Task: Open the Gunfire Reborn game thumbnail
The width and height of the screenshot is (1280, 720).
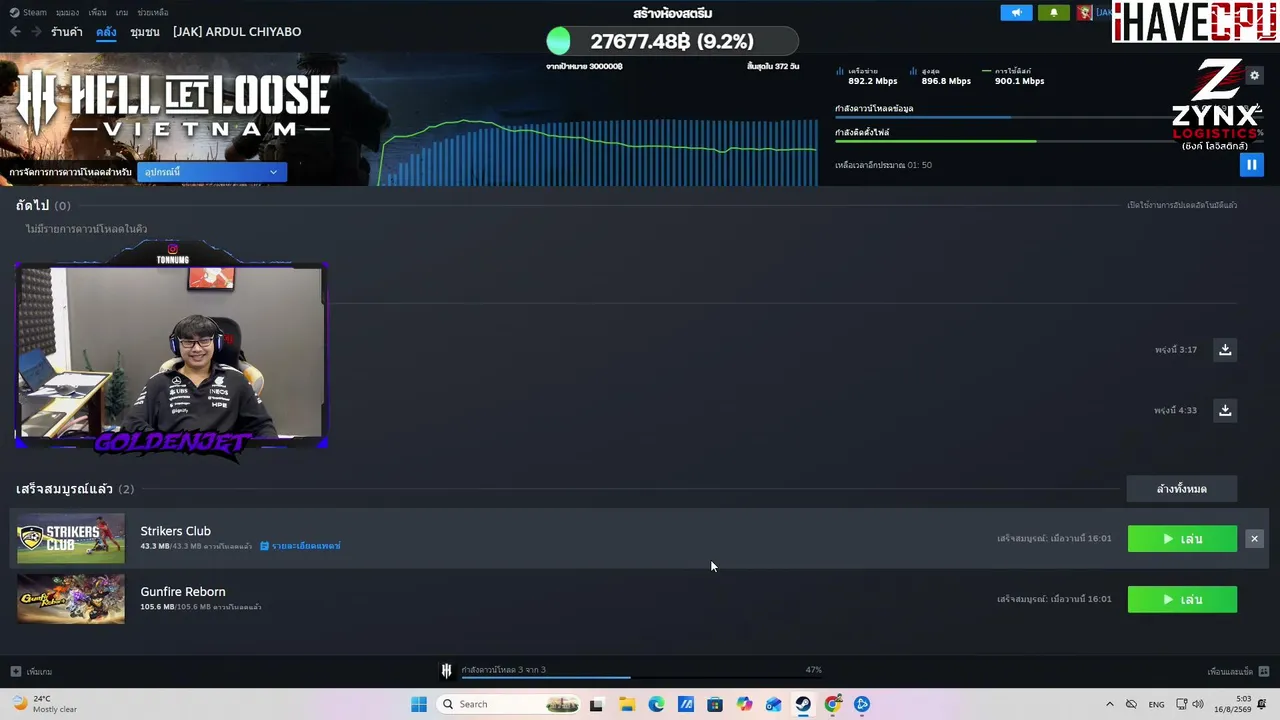Action: (x=71, y=599)
